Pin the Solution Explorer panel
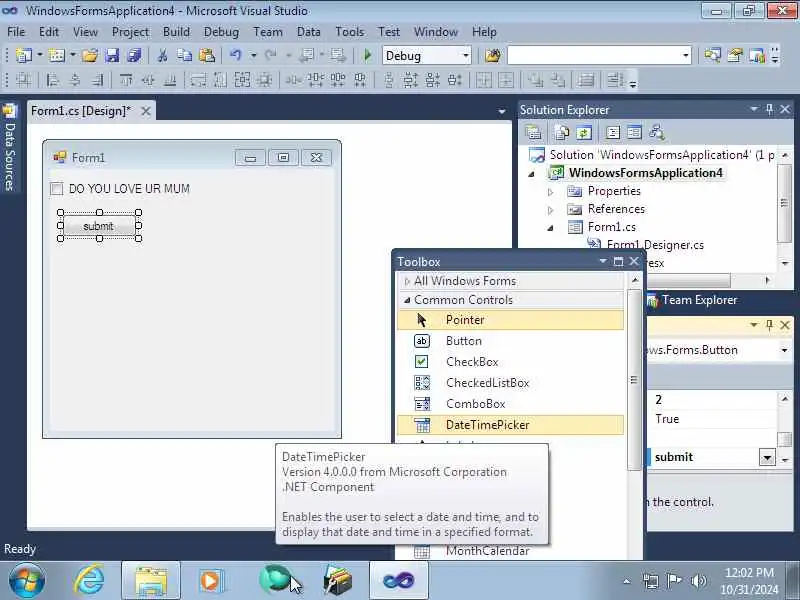Image resolution: width=800 pixels, height=600 pixels. point(769,109)
